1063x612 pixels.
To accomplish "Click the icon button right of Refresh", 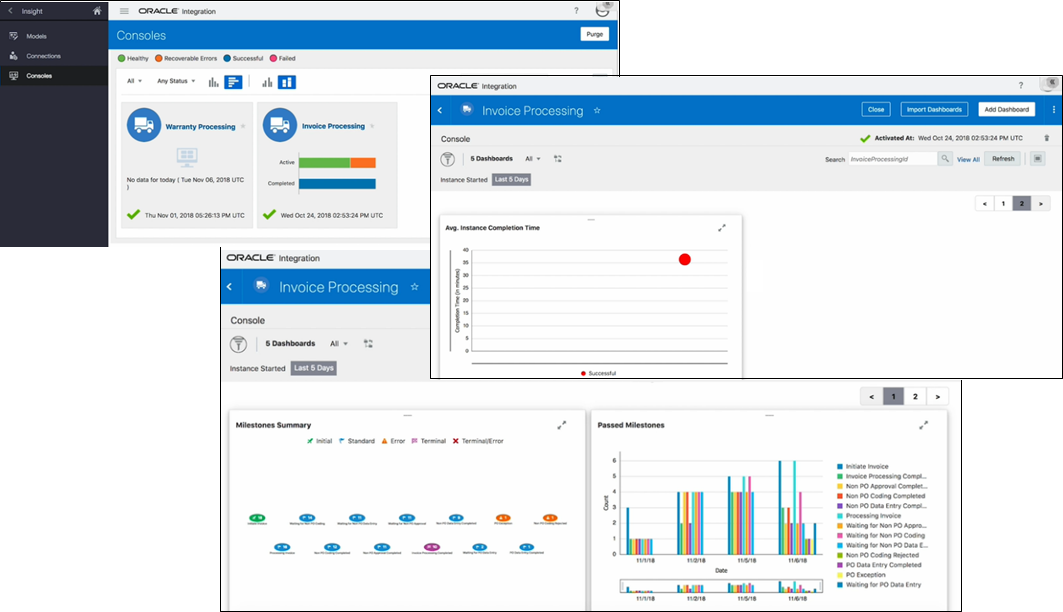I will 1038,159.
